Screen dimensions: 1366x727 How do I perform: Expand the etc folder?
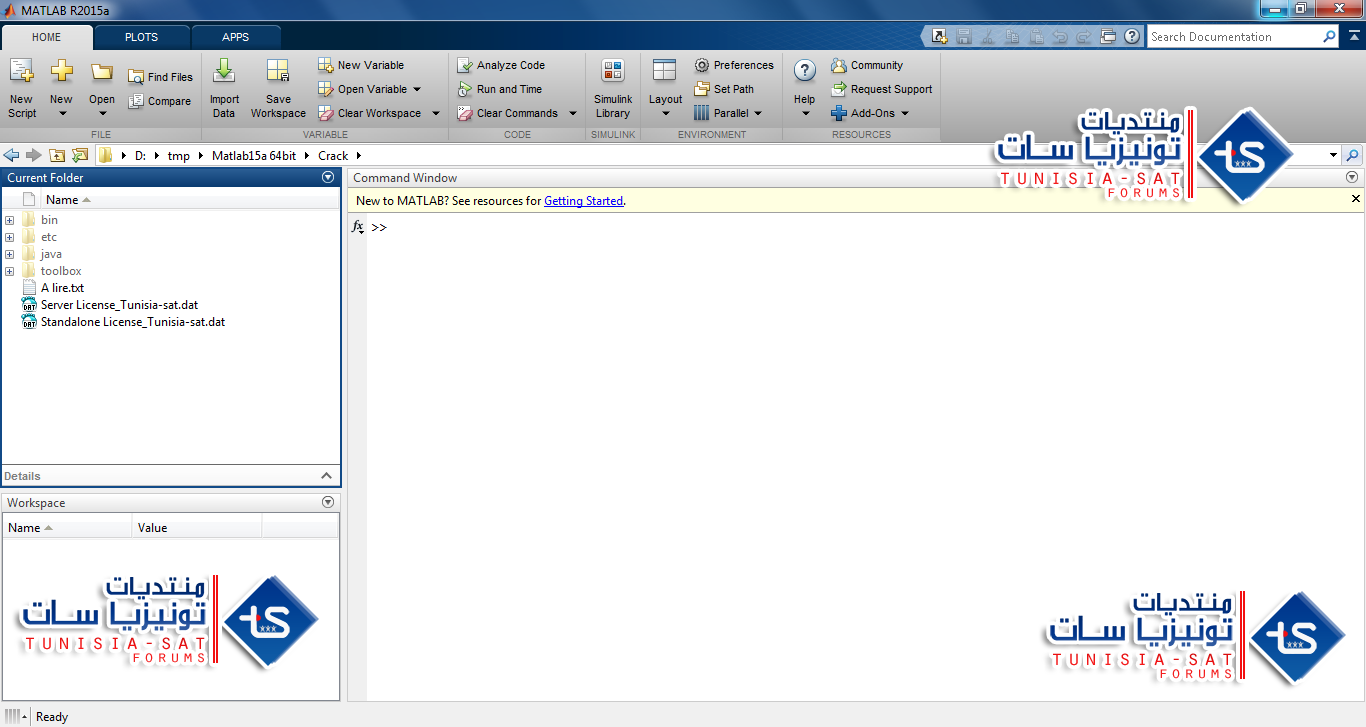click(9, 237)
